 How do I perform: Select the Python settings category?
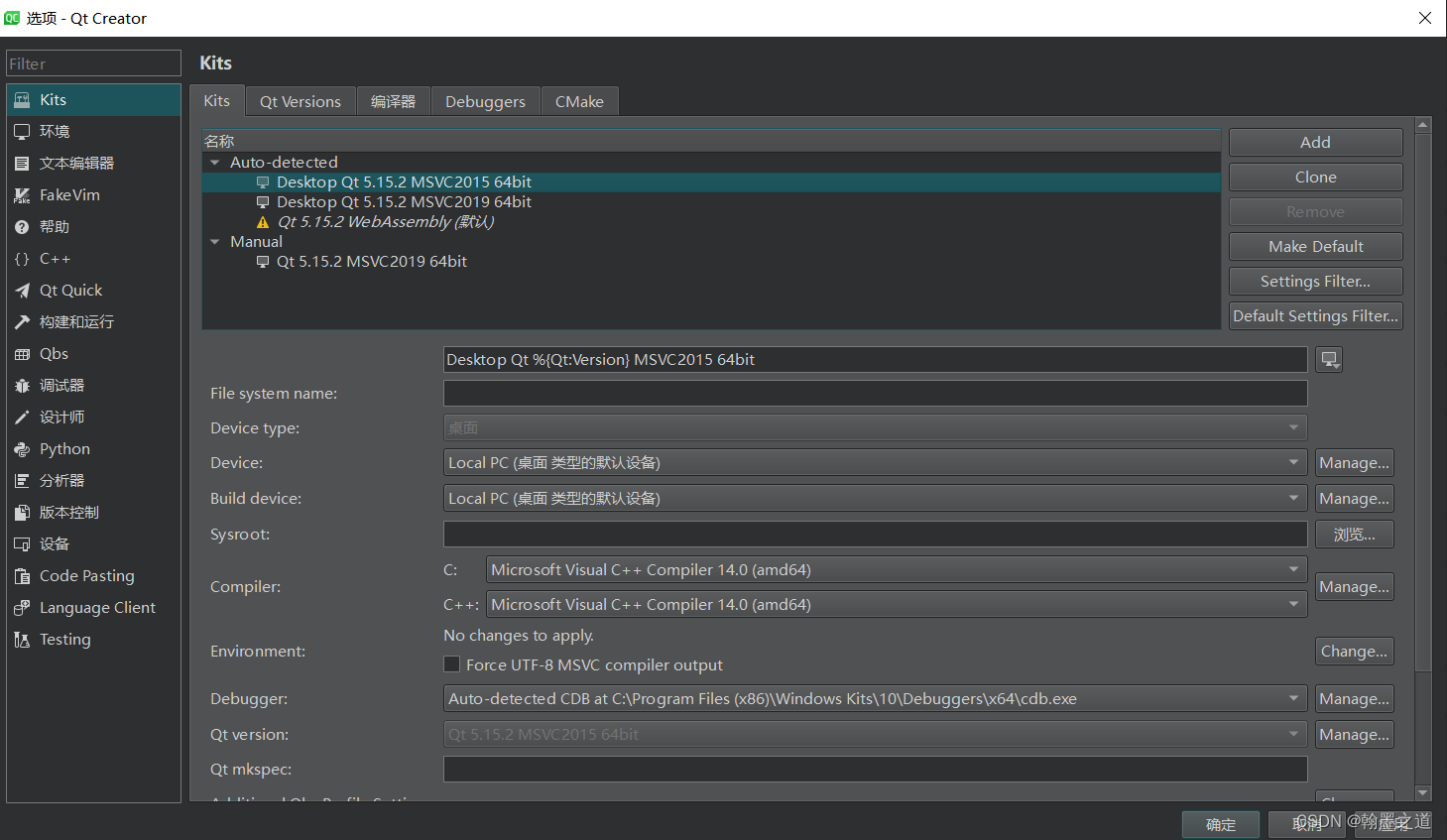coord(63,448)
